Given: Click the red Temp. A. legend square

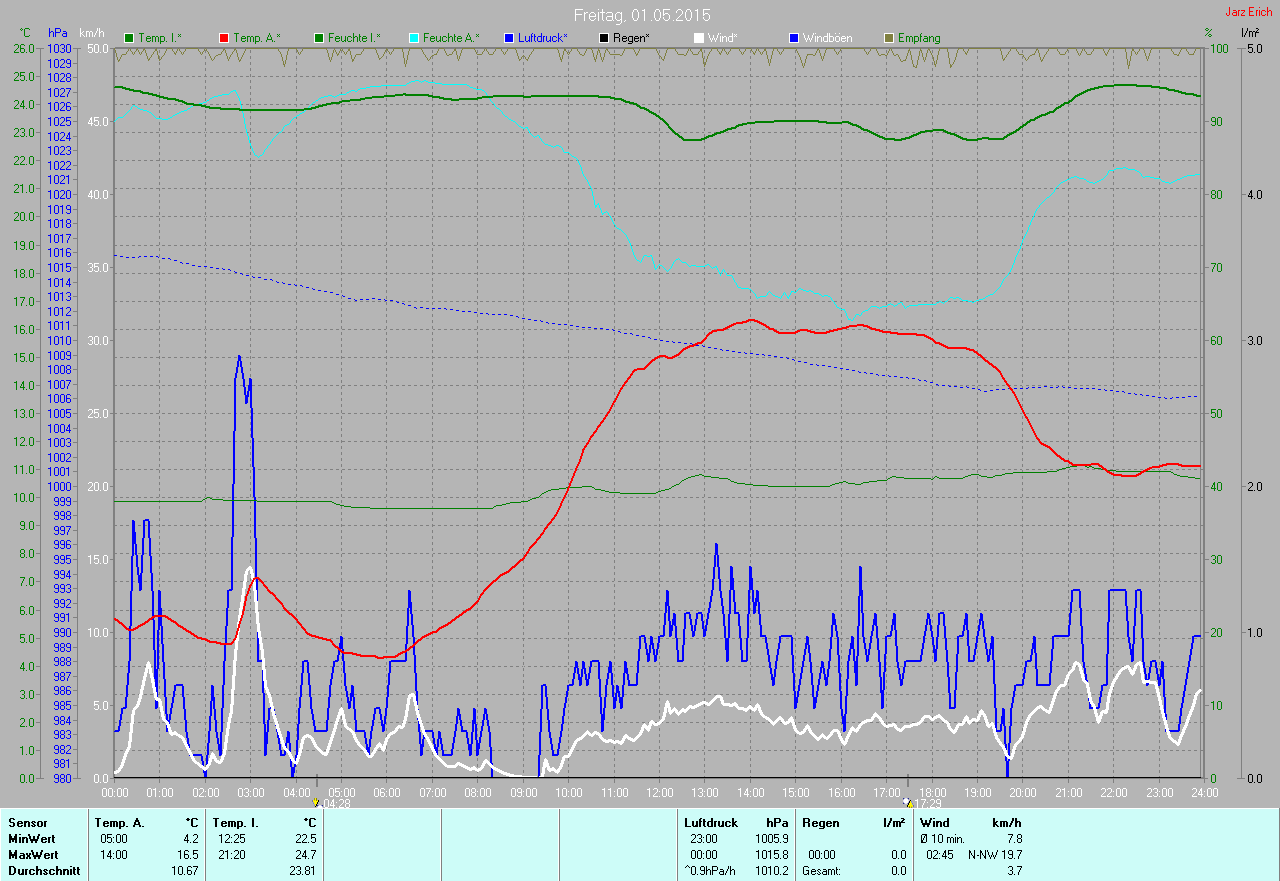Looking at the screenshot, I should point(224,38).
